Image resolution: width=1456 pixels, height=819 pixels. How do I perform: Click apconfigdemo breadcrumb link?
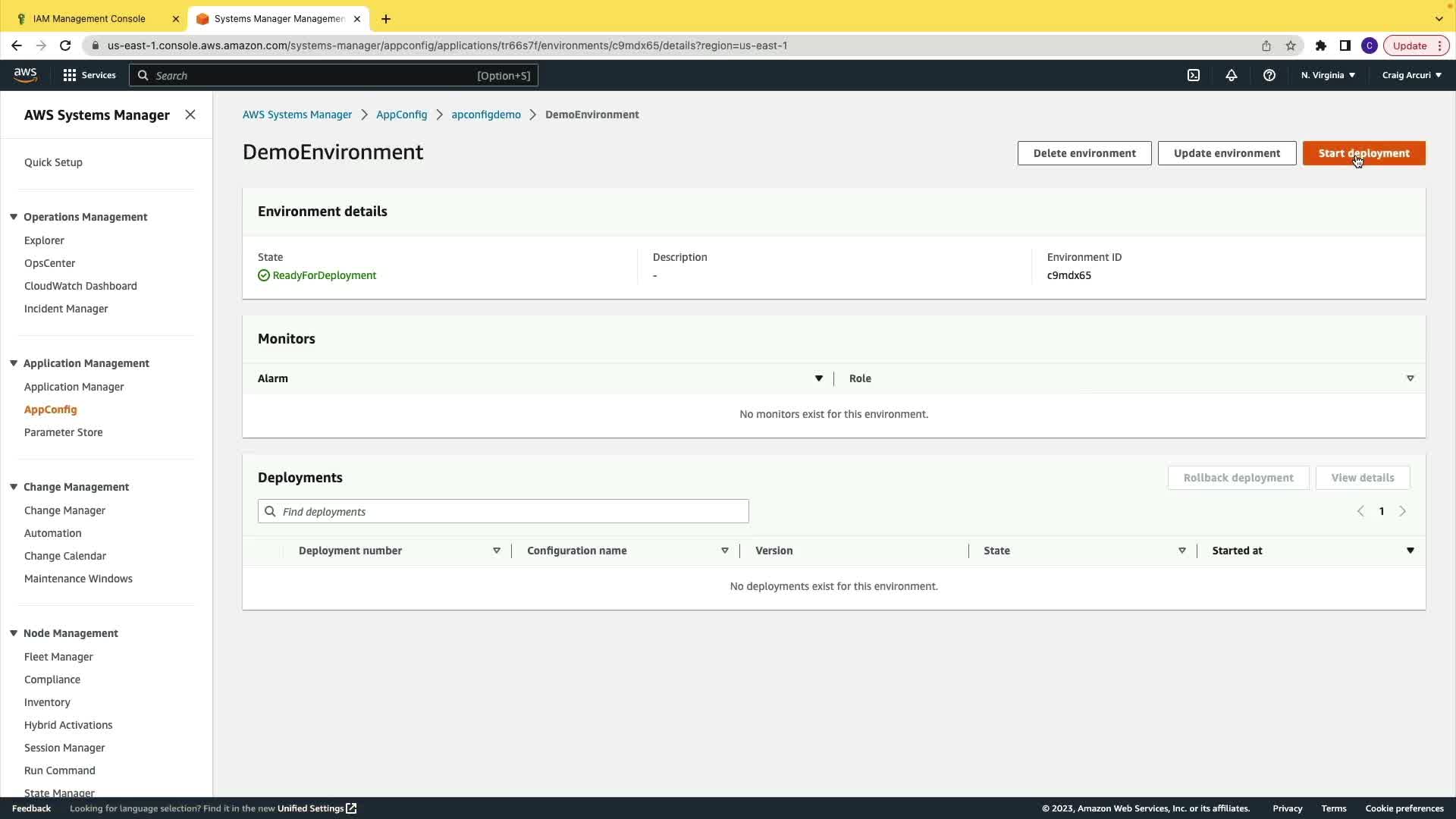[x=486, y=115]
